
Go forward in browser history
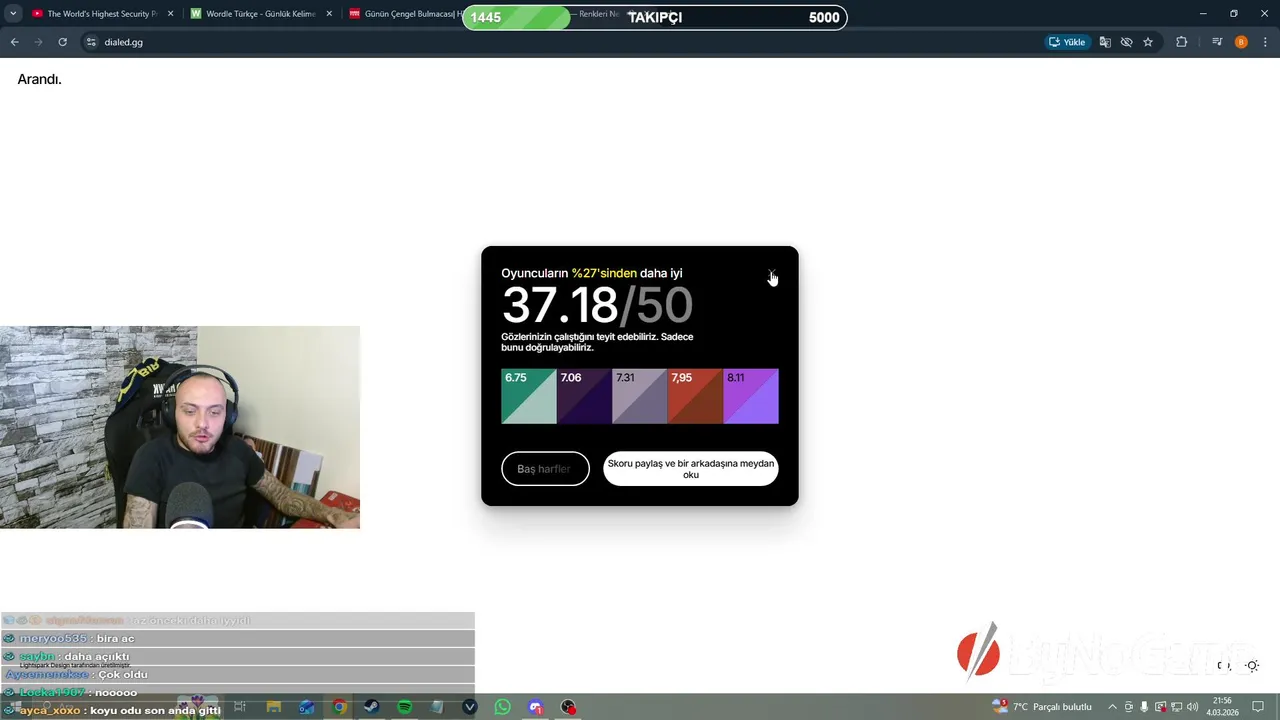(38, 42)
